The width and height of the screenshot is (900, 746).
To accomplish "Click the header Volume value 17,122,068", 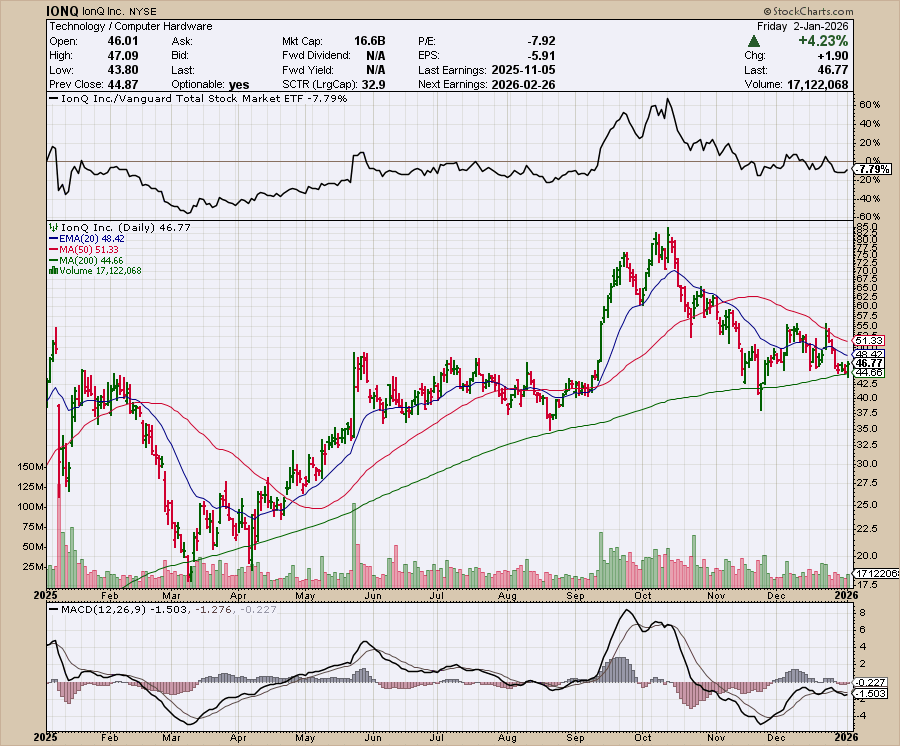I will click(x=817, y=84).
